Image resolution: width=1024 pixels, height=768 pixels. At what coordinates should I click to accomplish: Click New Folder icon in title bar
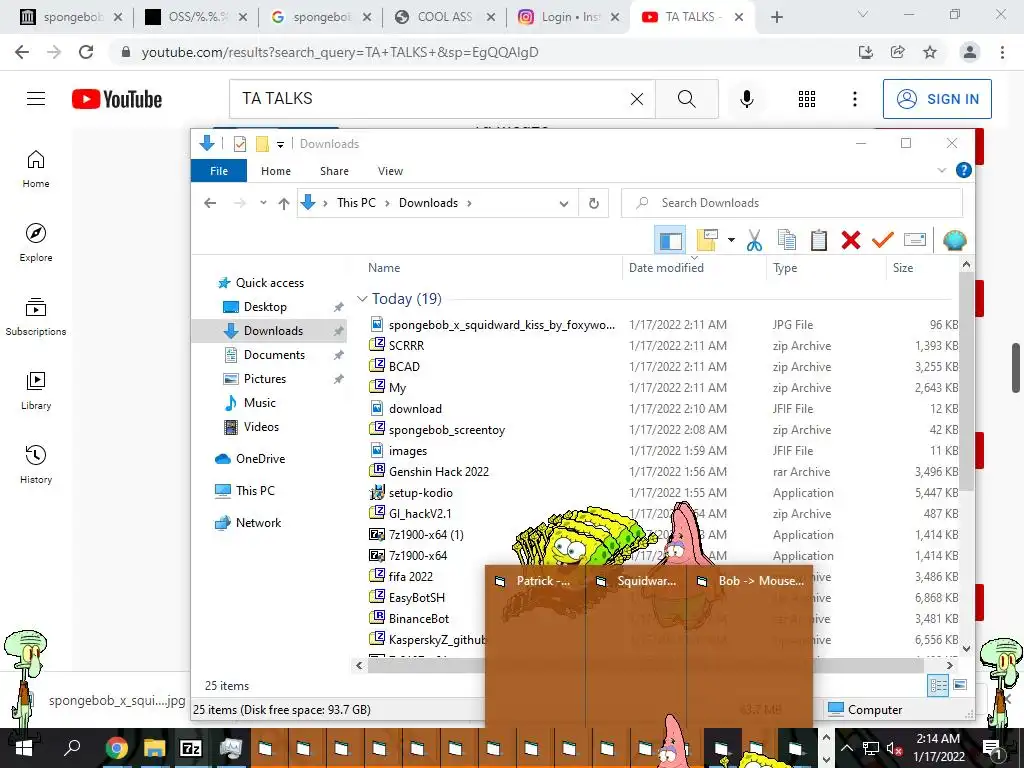tap(262, 144)
